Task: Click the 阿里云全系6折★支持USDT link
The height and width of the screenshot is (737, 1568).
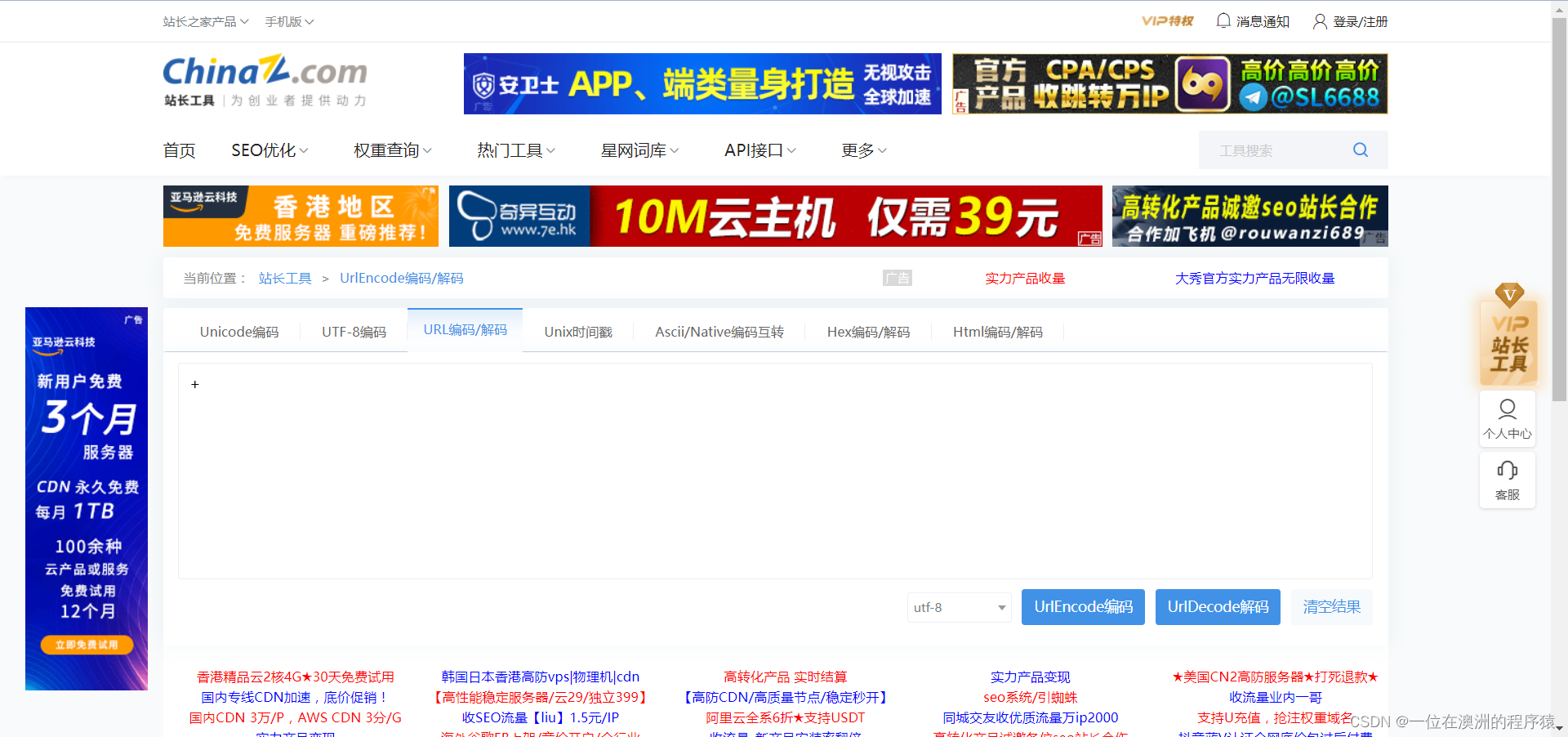Action: [x=786, y=718]
